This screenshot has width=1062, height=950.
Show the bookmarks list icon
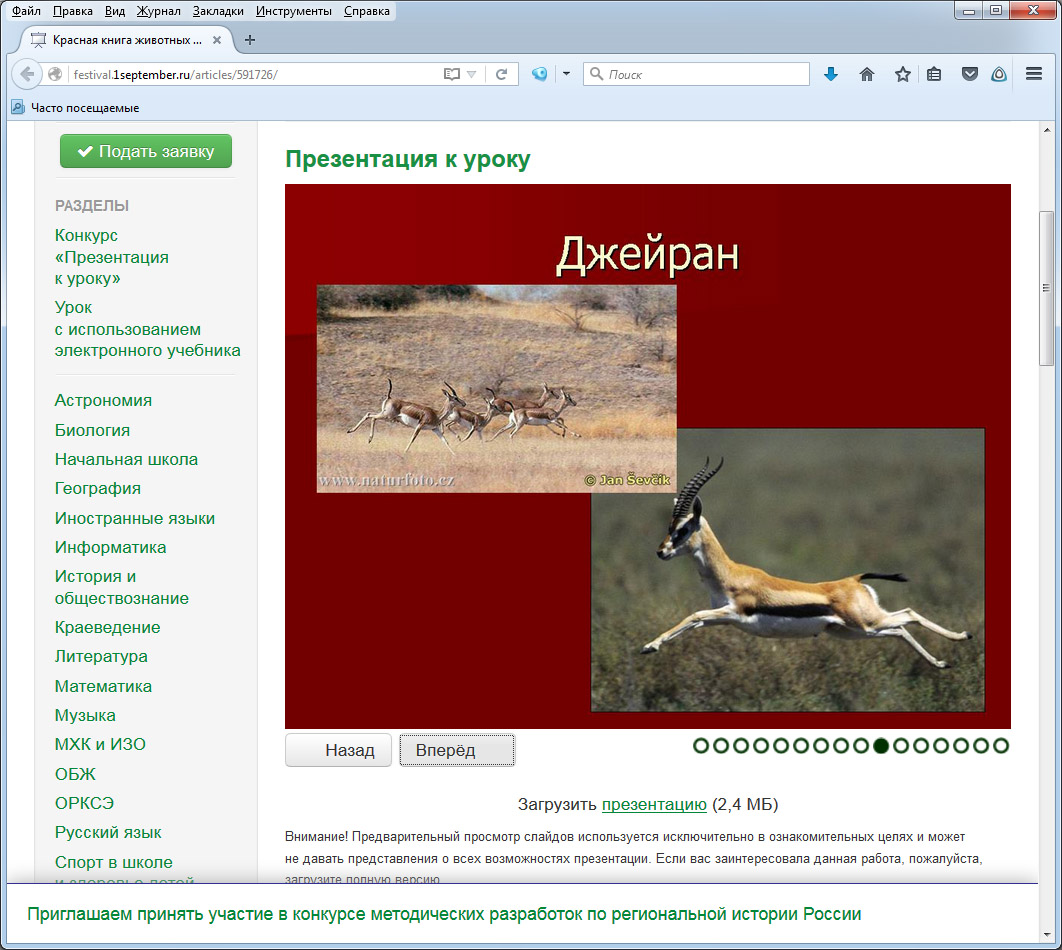click(934, 74)
